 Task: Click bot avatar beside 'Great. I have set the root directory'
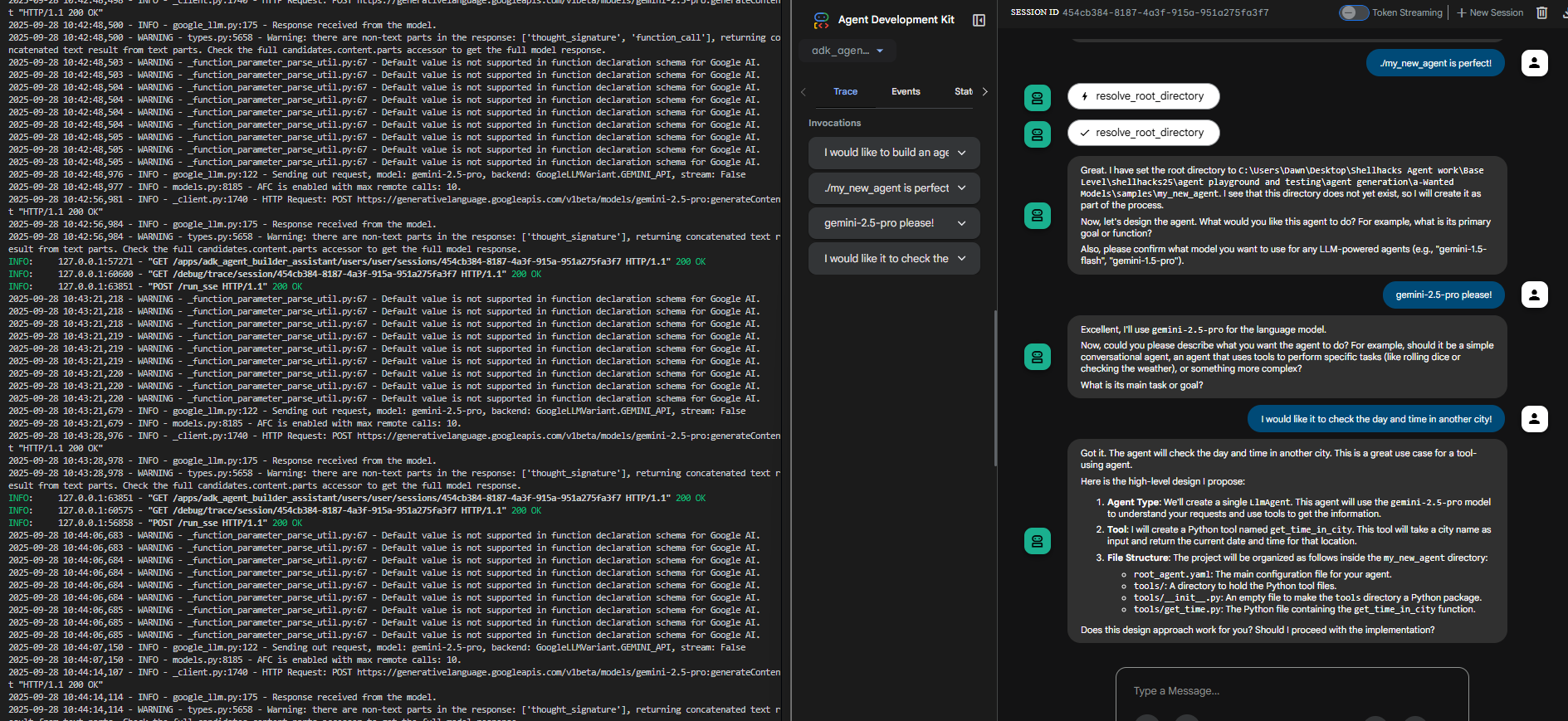coord(1038,216)
